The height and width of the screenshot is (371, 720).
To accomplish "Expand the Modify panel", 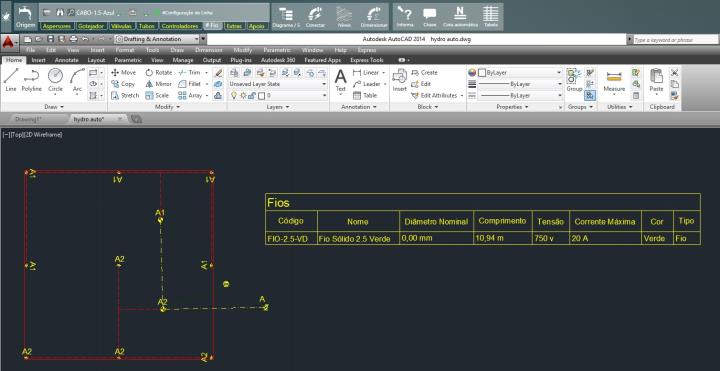I will click(x=167, y=107).
